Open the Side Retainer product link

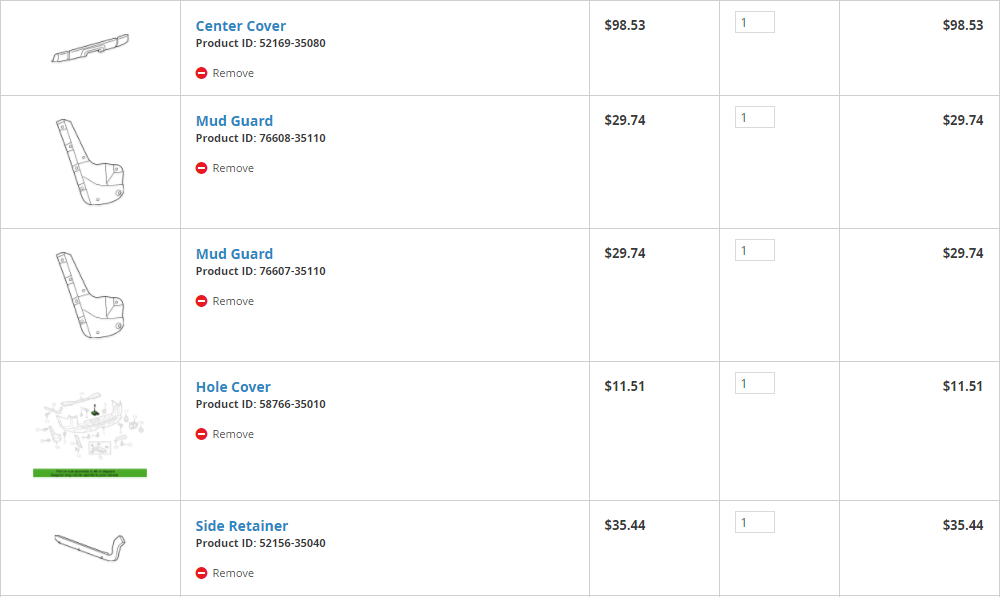click(241, 526)
